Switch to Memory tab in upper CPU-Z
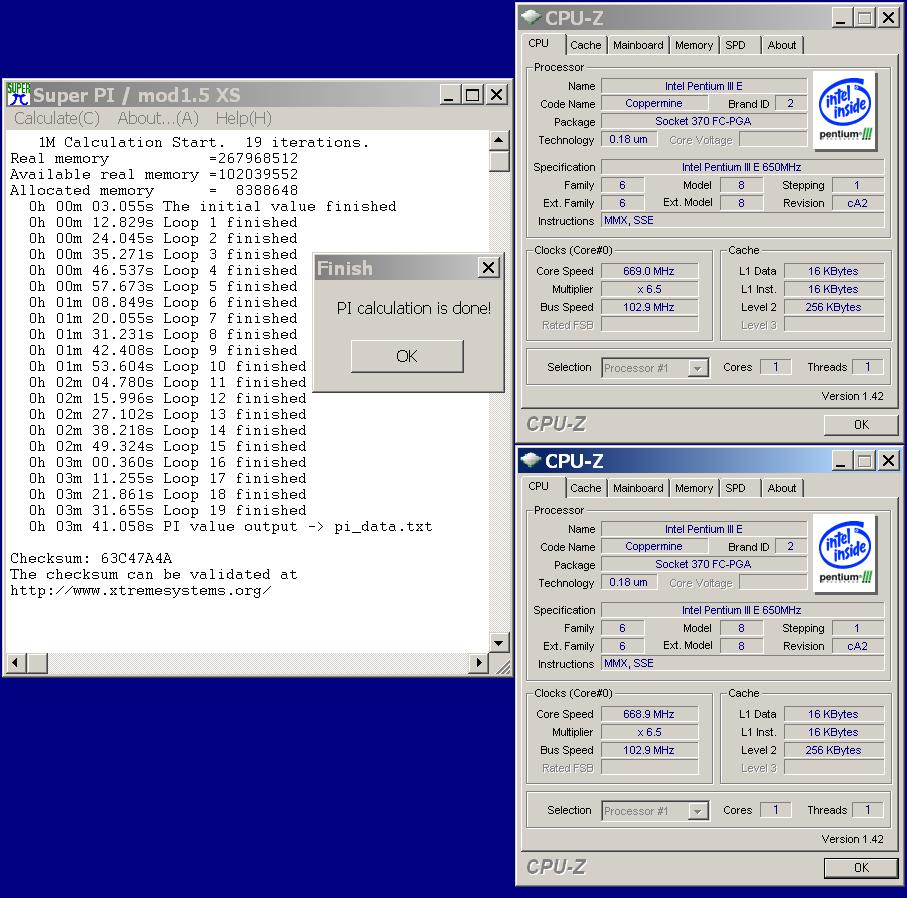Viewport: 907px width, 898px height. tap(694, 45)
